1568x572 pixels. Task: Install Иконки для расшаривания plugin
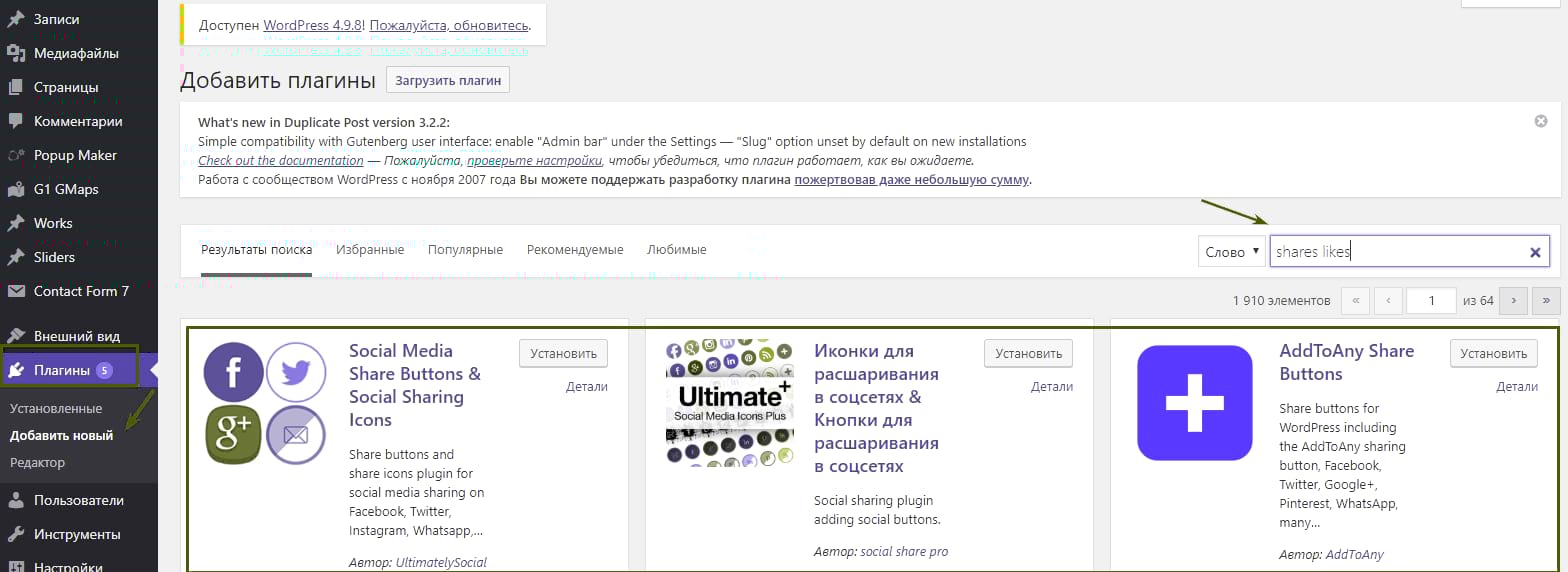[x=1028, y=353]
